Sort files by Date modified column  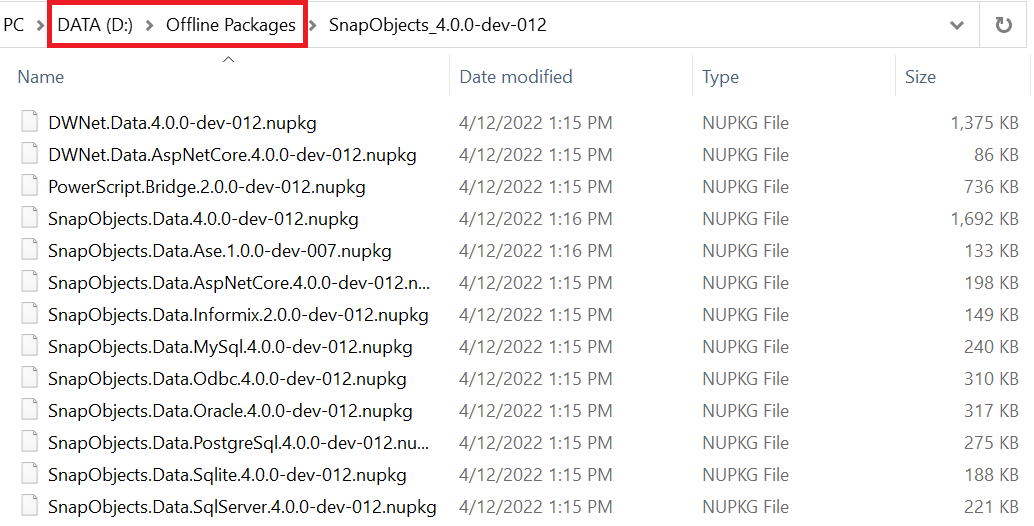coord(516,76)
